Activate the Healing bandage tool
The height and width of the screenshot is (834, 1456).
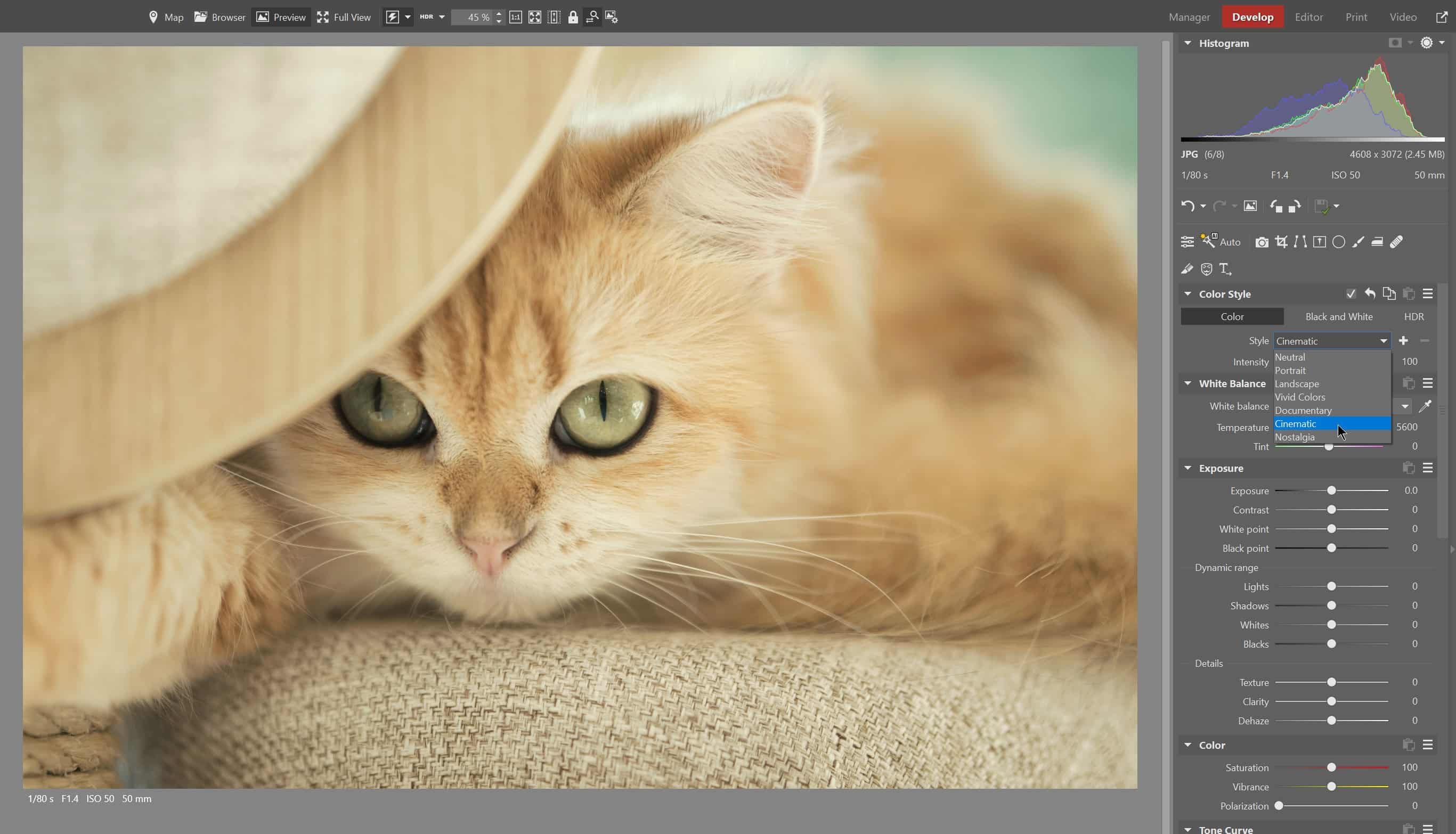pos(1396,241)
